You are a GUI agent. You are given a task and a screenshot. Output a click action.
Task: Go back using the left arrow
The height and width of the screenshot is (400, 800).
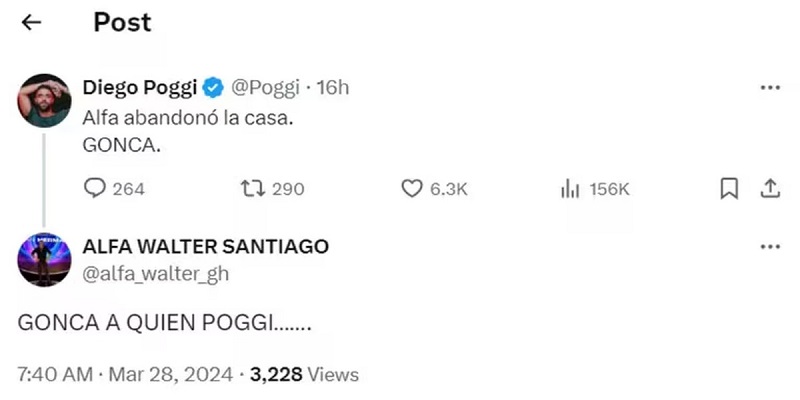click(32, 23)
